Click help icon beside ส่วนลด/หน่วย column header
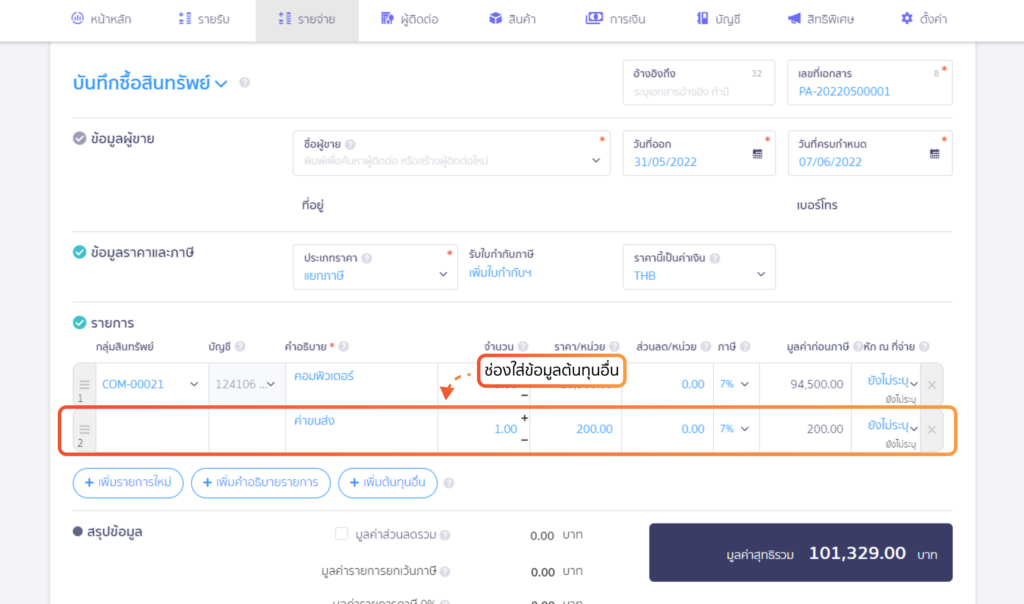 tap(706, 347)
